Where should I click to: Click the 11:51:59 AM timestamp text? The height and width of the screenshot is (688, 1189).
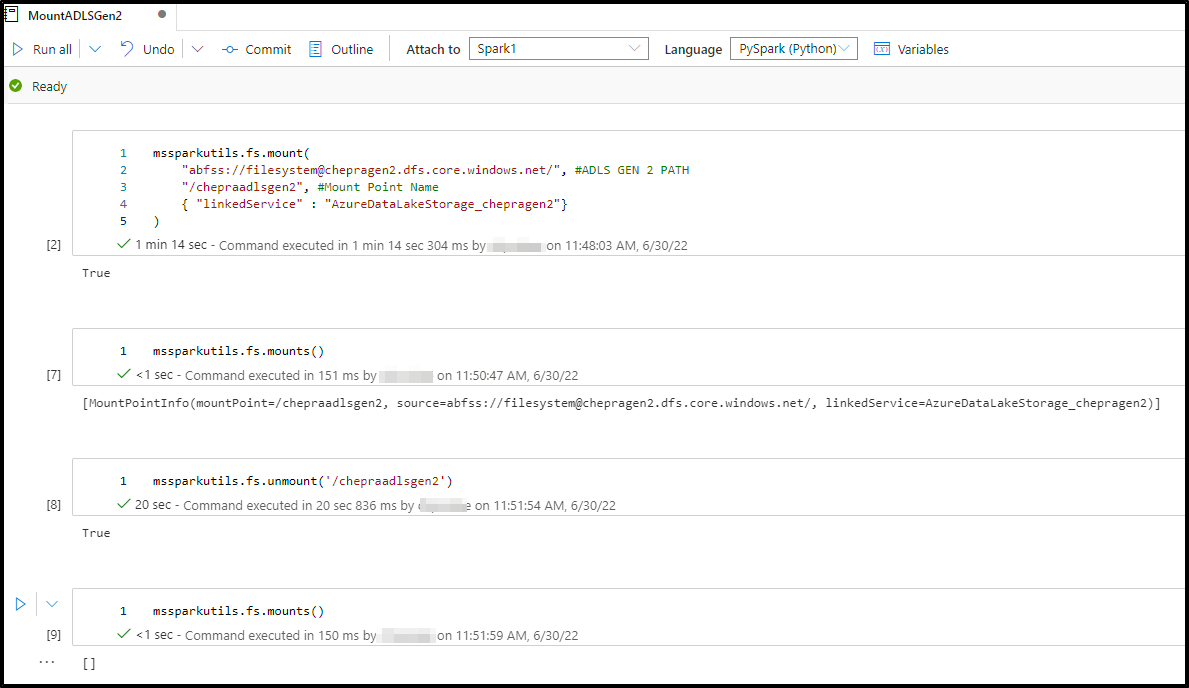point(516,636)
